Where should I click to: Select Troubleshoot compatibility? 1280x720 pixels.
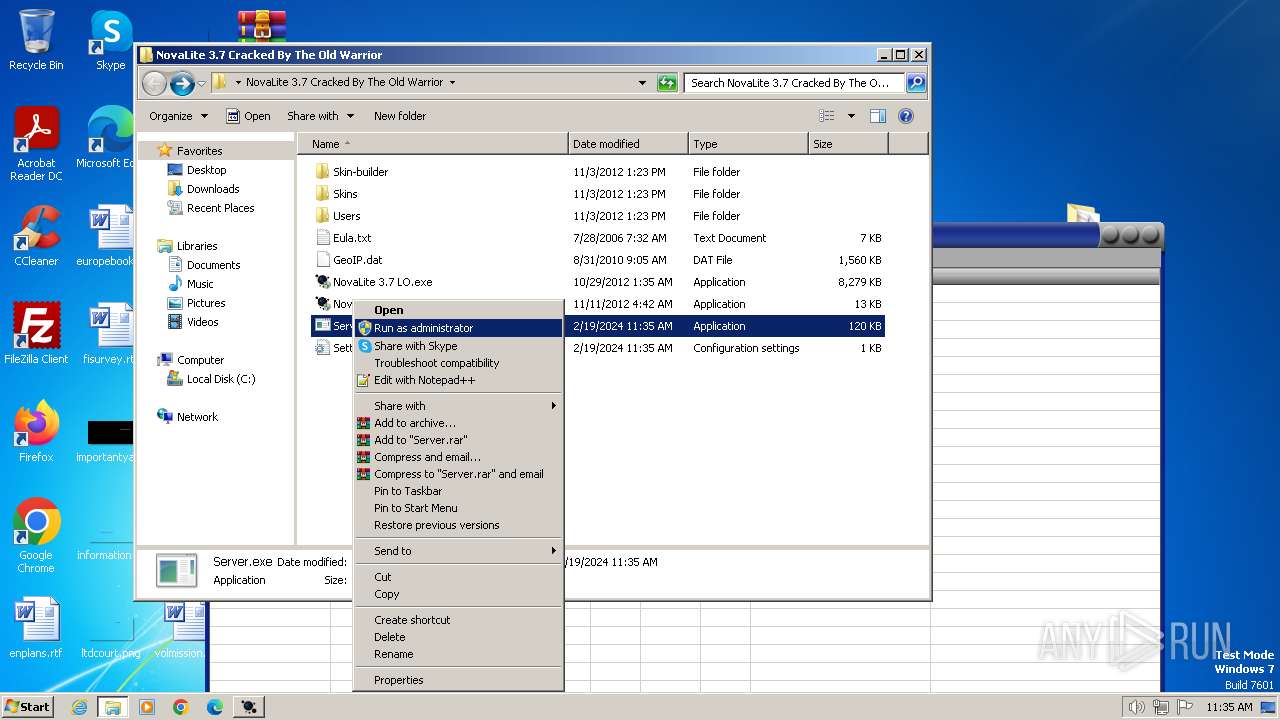click(x=458, y=363)
